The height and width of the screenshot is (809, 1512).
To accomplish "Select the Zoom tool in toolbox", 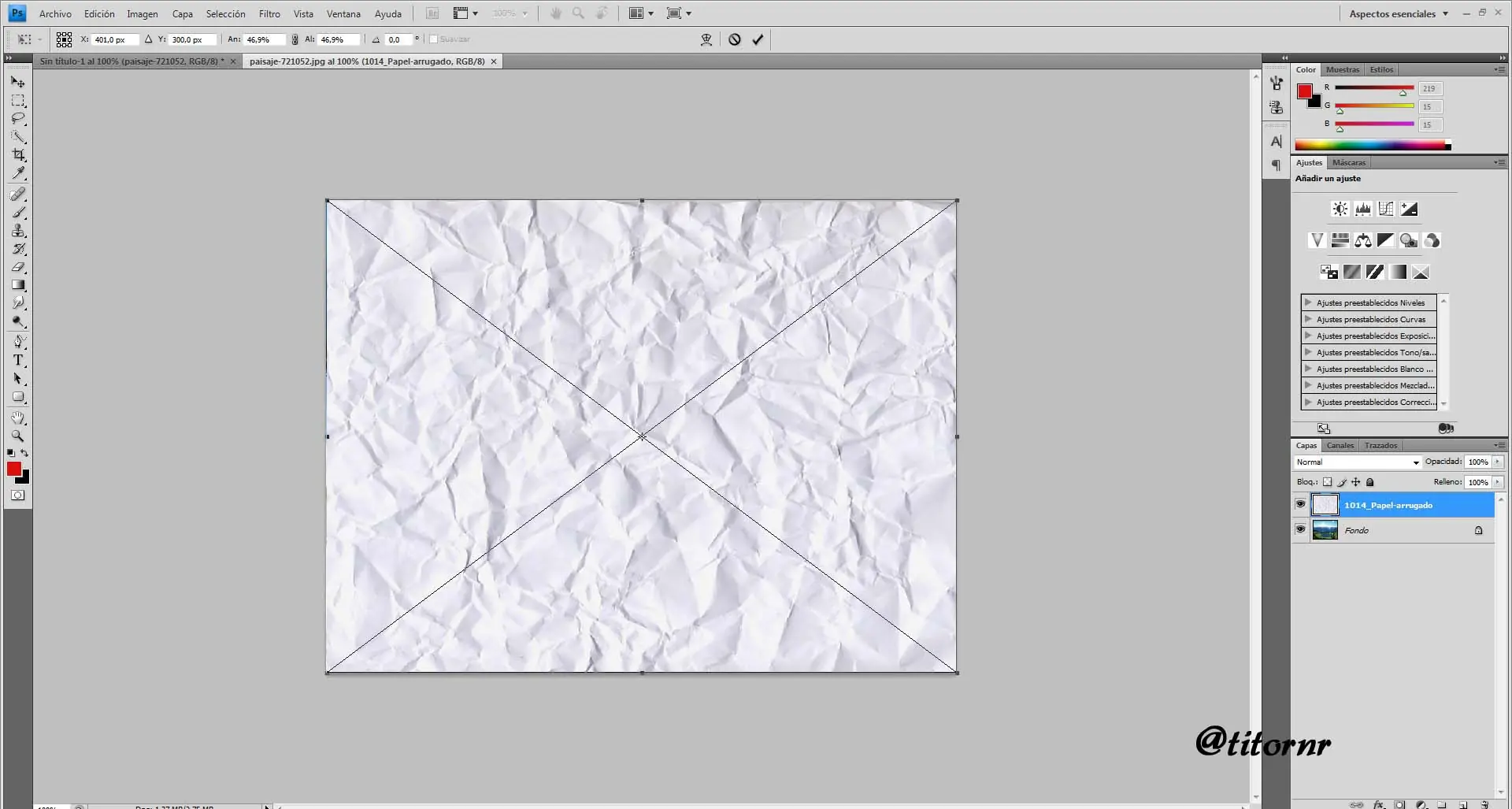I will pyautogui.click(x=18, y=436).
